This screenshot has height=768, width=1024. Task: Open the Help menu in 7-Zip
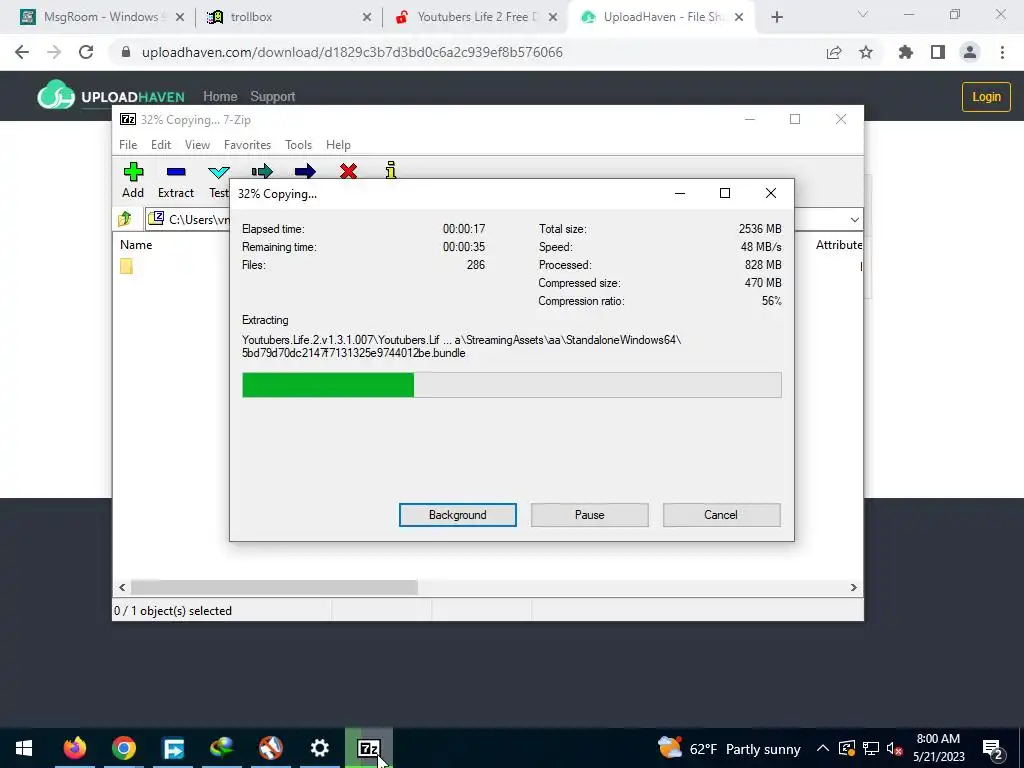pyautogui.click(x=338, y=145)
